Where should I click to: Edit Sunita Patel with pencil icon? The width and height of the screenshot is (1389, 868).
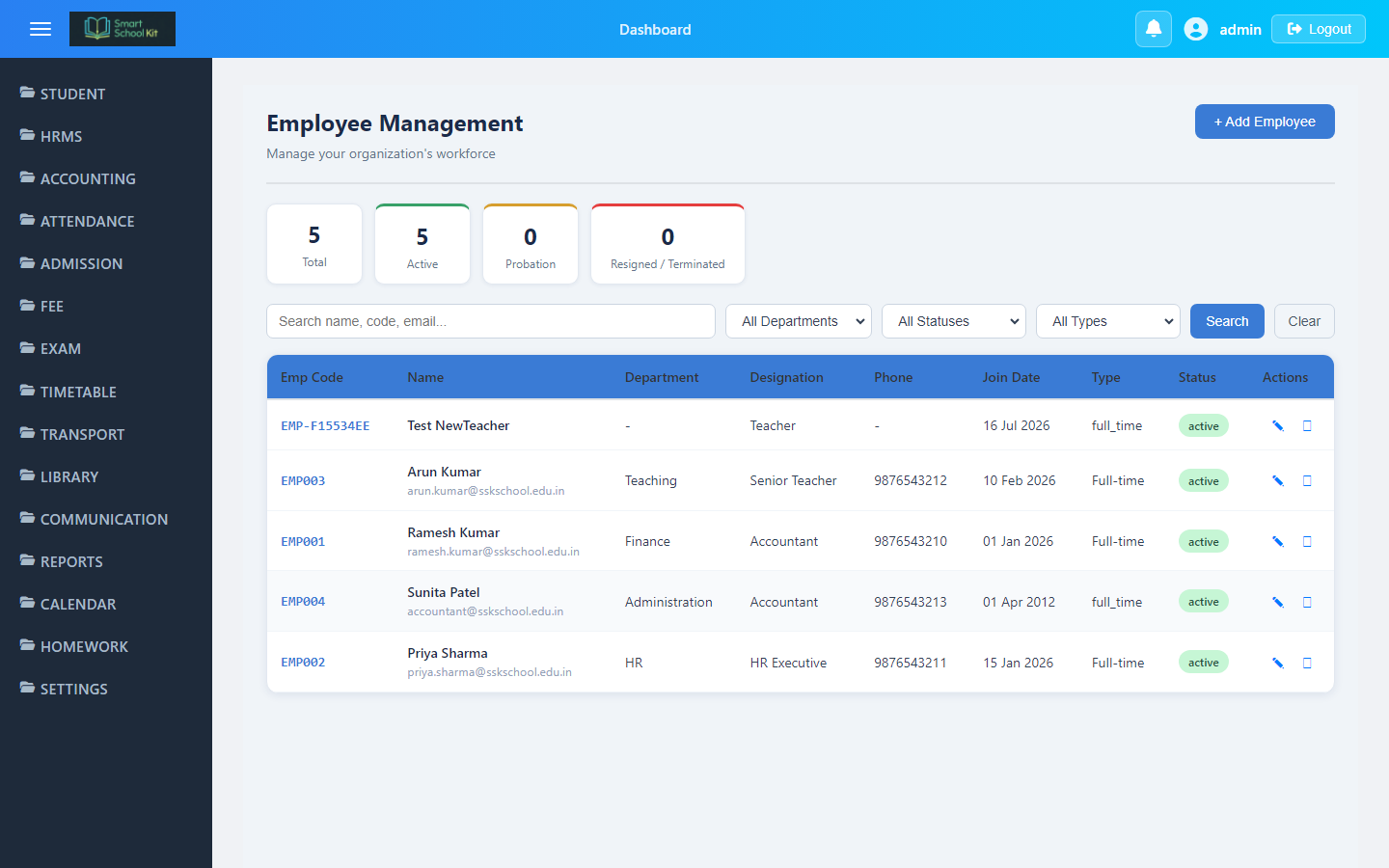coord(1278,602)
